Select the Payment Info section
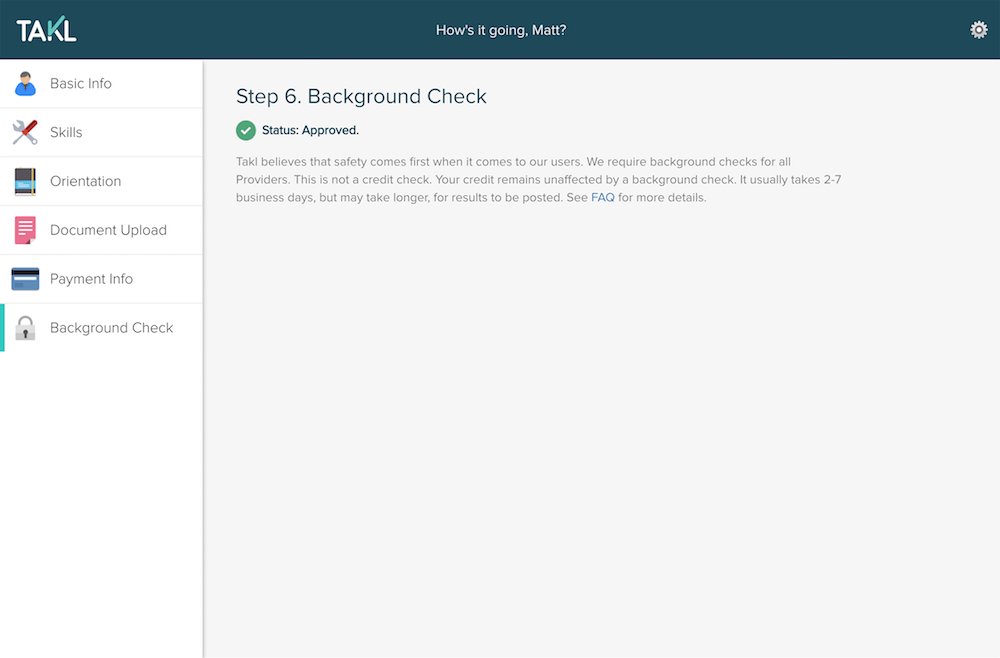This screenshot has width=1000, height=658. pyautogui.click(x=88, y=279)
